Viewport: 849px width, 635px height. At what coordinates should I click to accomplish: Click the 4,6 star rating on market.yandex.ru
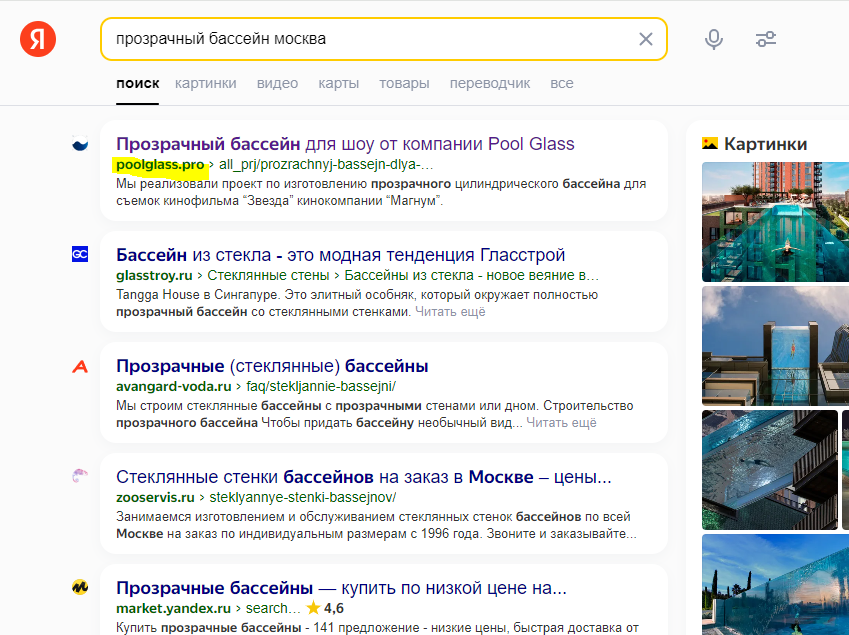[x=327, y=606]
